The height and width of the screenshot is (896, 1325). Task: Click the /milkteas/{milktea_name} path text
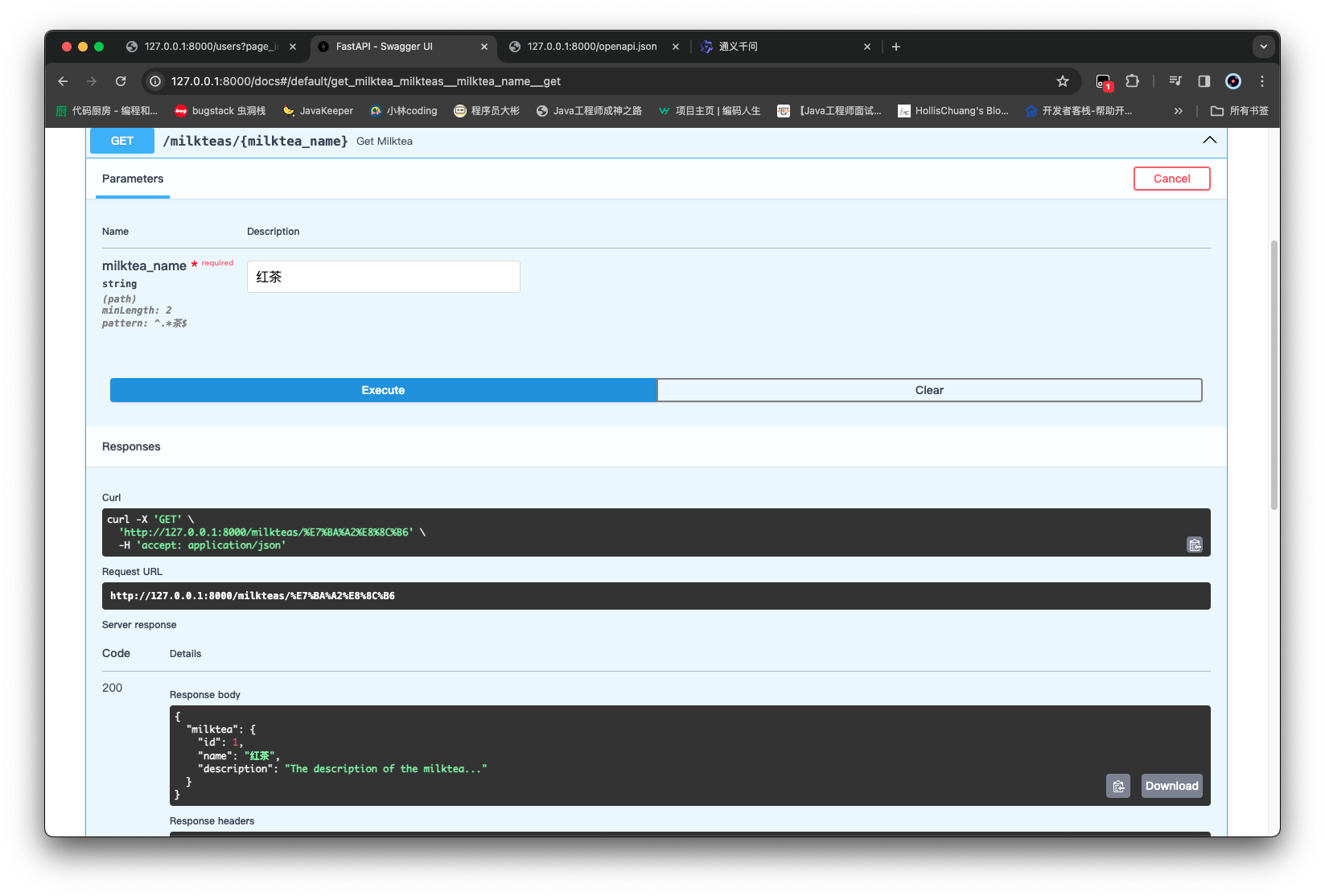coord(255,141)
